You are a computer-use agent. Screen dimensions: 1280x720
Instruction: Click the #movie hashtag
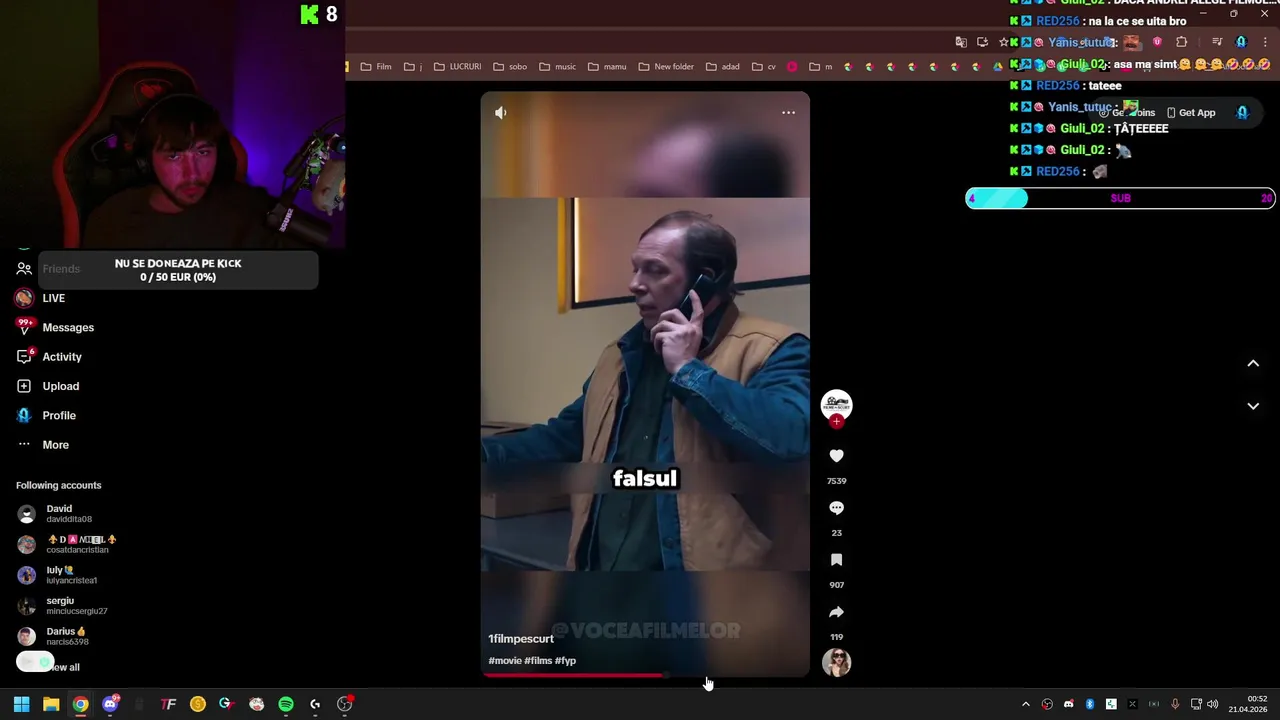click(x=505, y=661)
